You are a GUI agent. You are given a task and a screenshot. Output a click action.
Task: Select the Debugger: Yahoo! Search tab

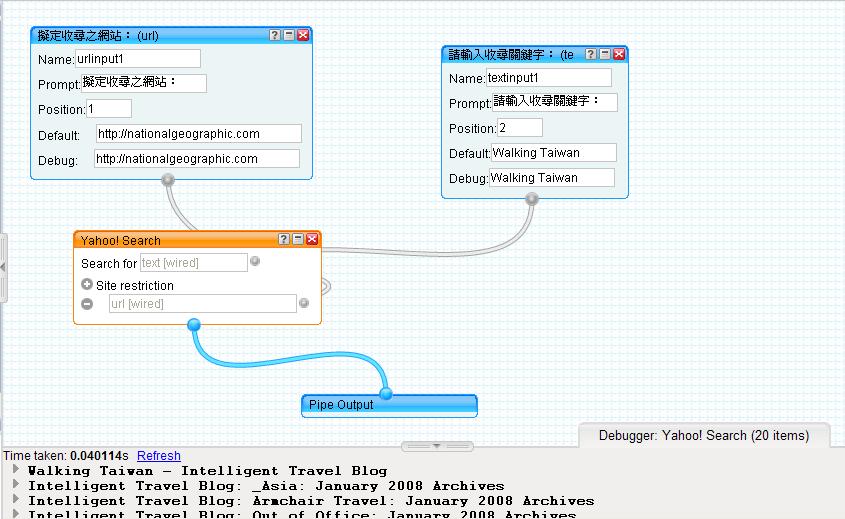point(703,435)
